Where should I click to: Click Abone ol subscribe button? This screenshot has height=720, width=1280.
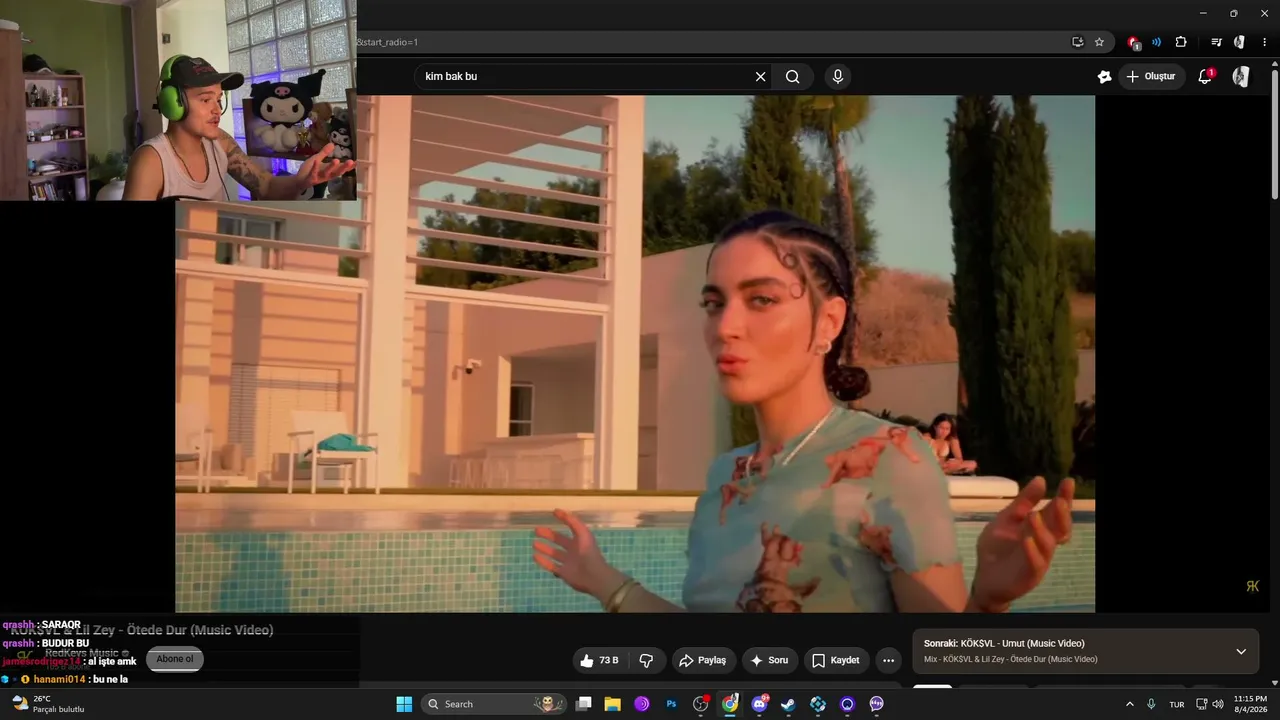point(175,659)
